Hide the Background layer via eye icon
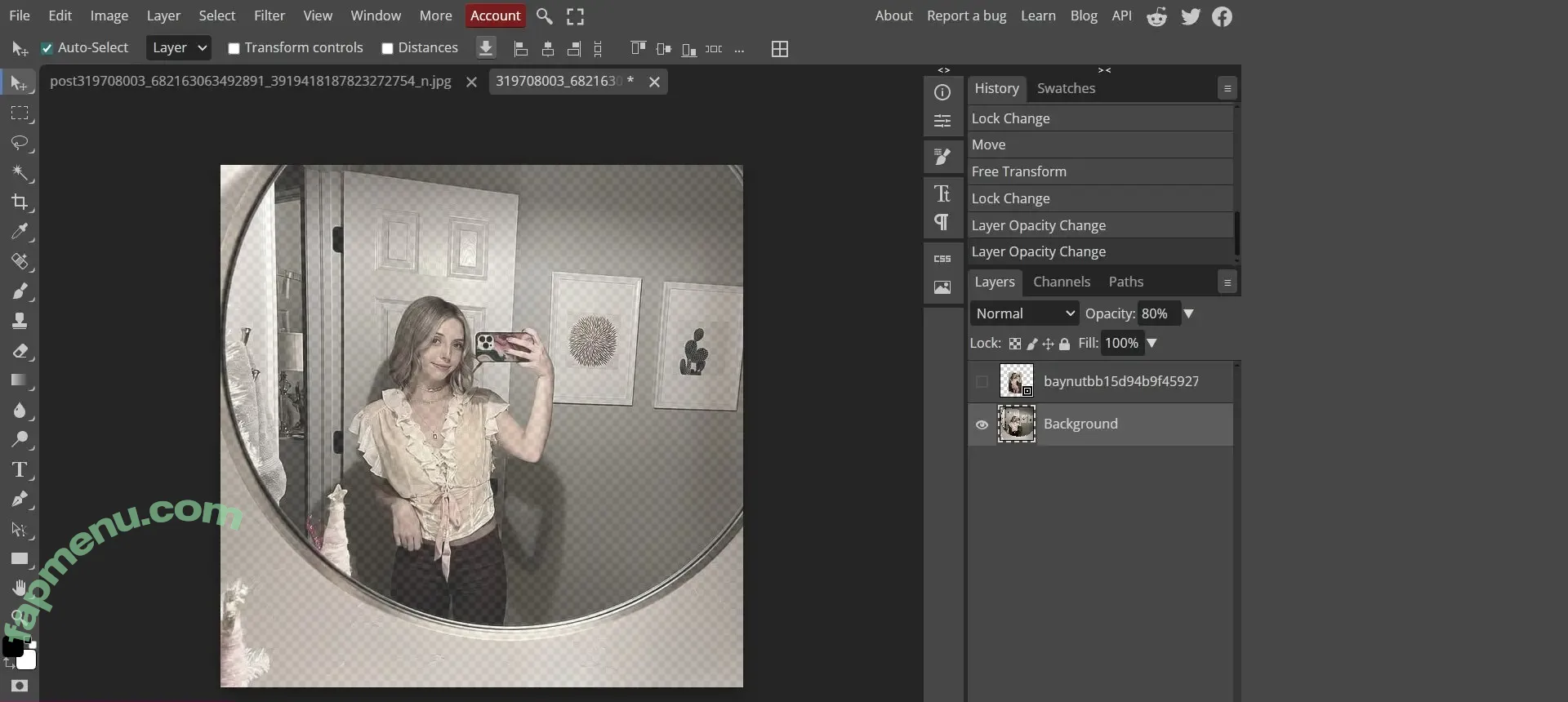The image size is (1568, 702). click(x=982, y=424)
